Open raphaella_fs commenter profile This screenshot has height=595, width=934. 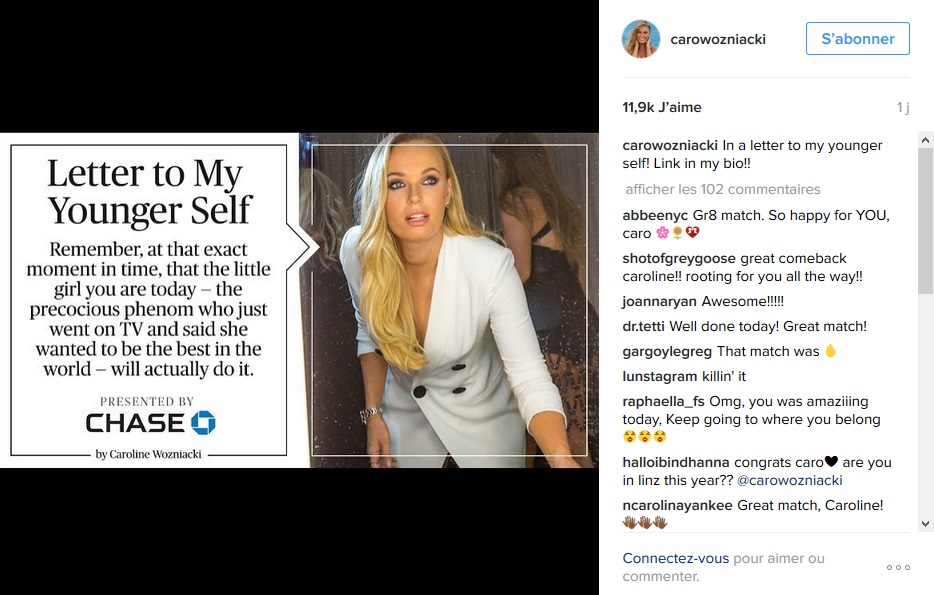tap(664, 401)
